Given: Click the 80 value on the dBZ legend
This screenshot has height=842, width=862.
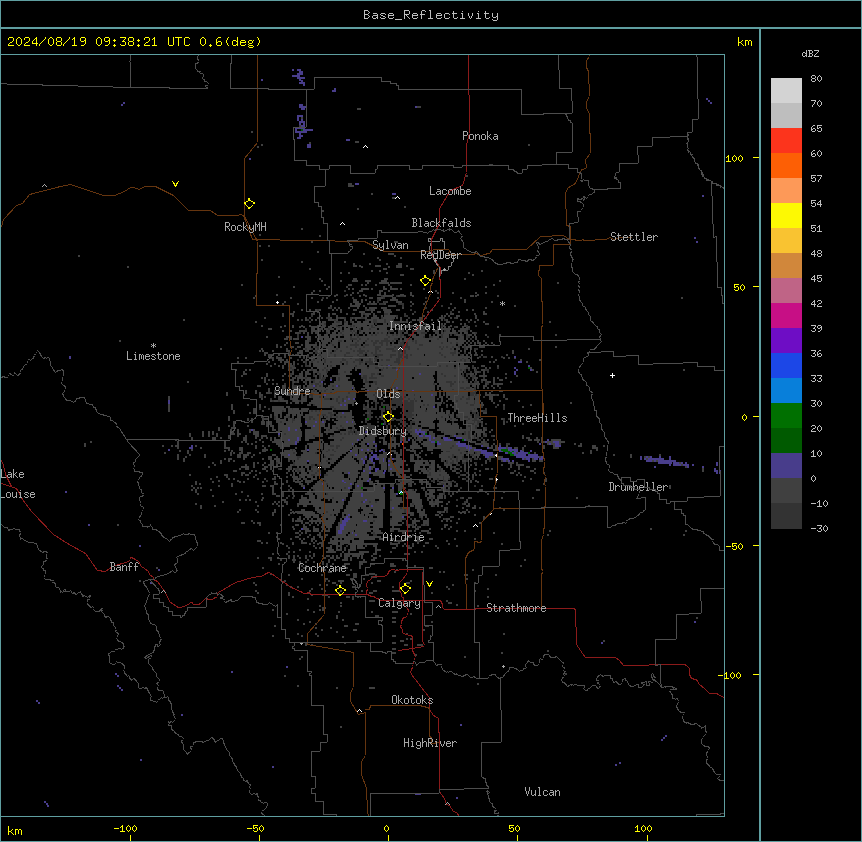Looking at the screenshot, I should tap(816, 79).
